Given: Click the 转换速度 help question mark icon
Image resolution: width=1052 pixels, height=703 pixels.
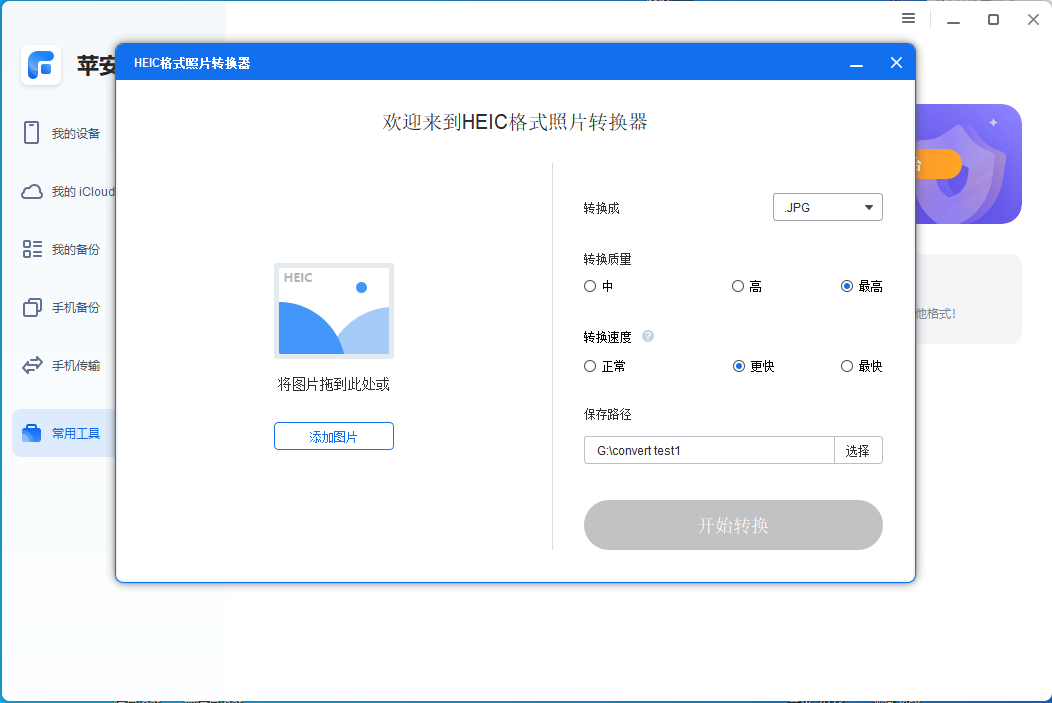Looking at the screenshot, I should pos(648,337).
